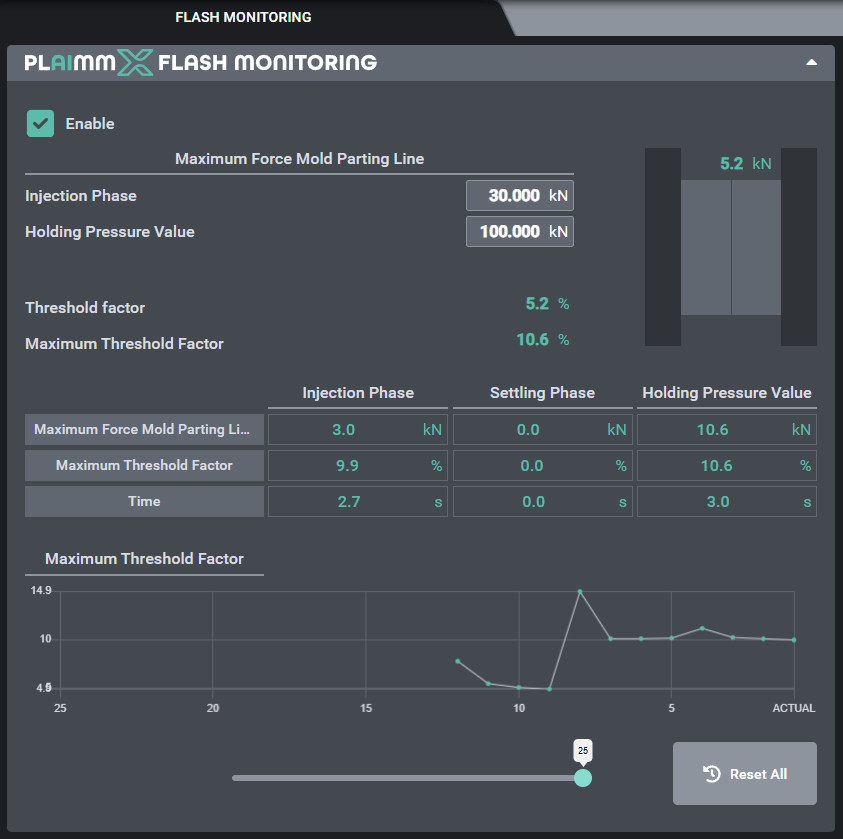
Task: Toggle the Enable checkbox
Action: (x=40, y=124)
